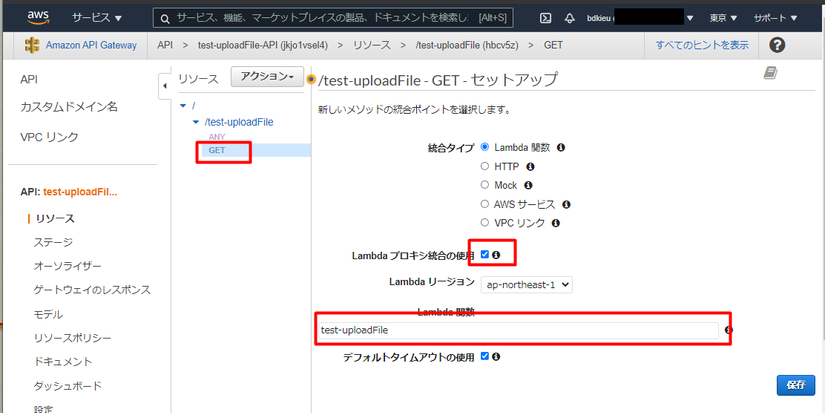Click the Lambda function name input field
The width and height of the screenshot is (825, 413).
point(518,330)
